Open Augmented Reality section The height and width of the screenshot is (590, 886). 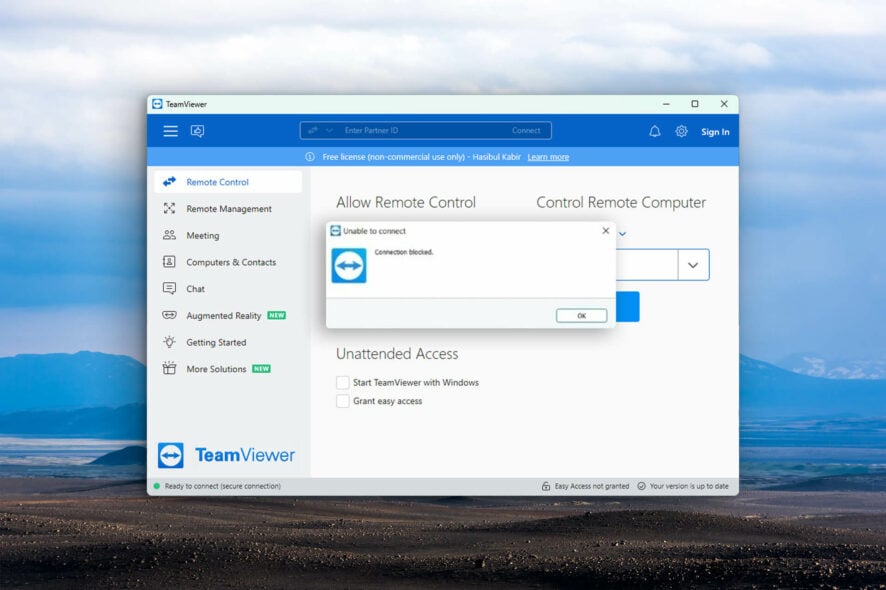(x=228, y=315)
